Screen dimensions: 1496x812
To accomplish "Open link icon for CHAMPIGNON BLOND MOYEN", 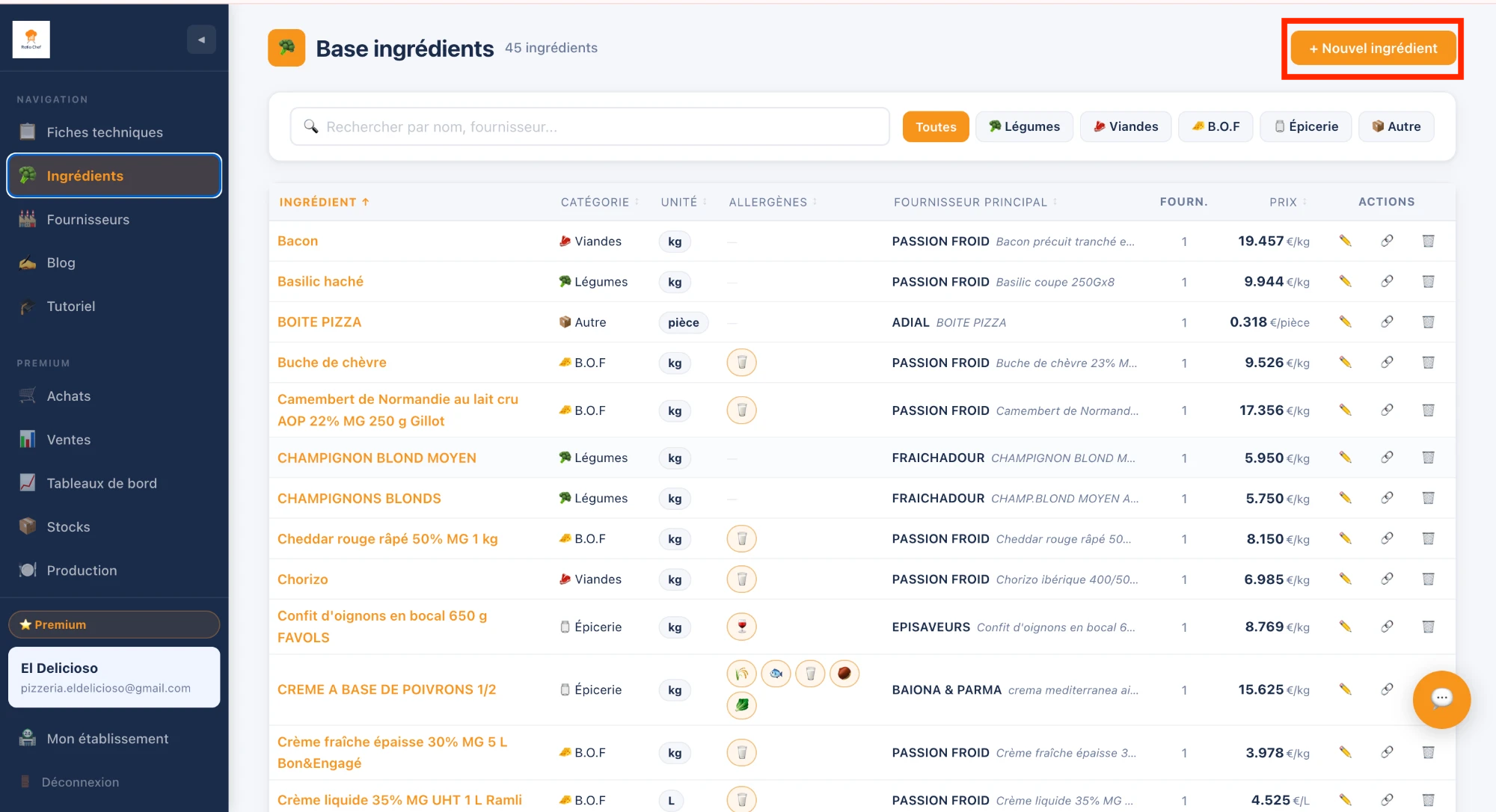I will (x=1387, y=457).
